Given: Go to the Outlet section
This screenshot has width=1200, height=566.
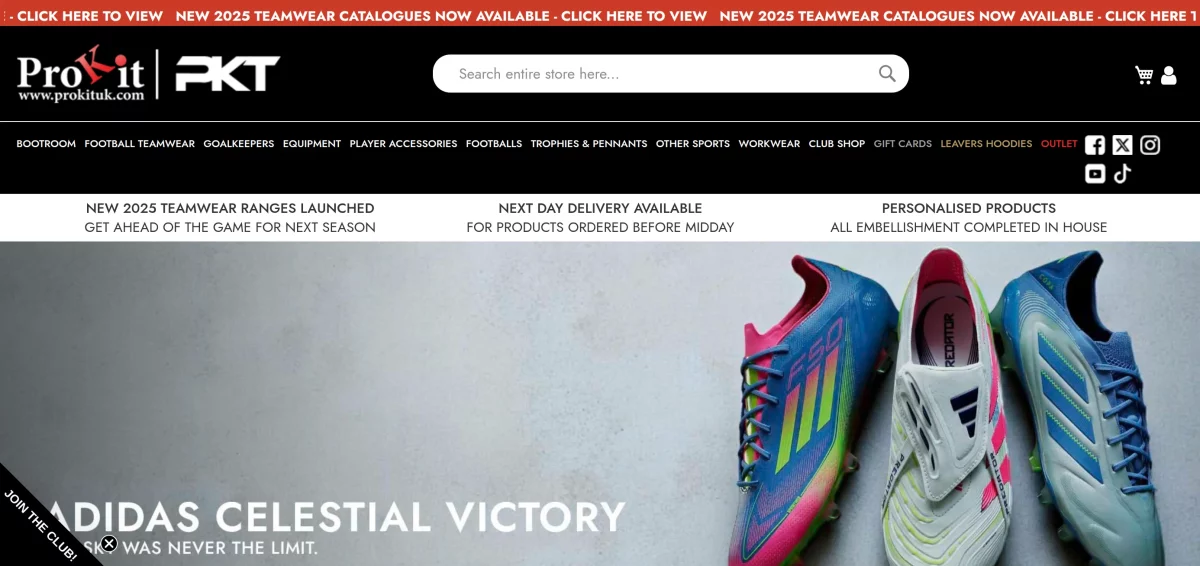Looking at the screenshot, I should coord(1059,144).
